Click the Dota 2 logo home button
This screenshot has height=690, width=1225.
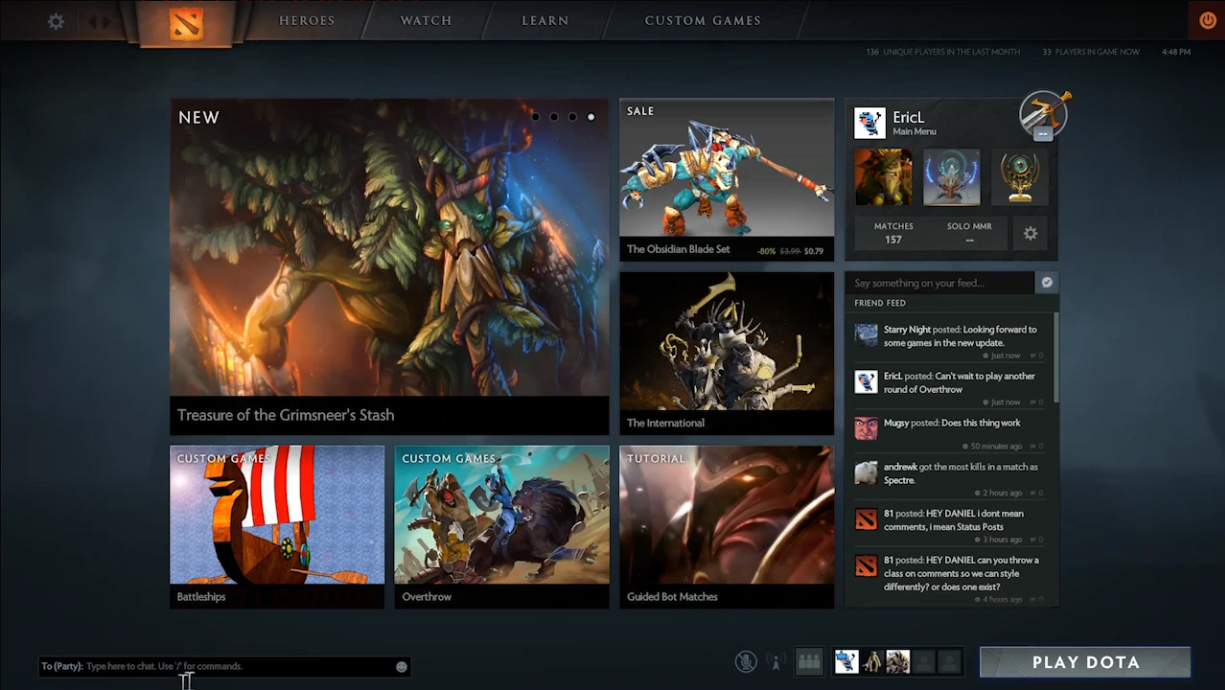[x=186, y=22]
